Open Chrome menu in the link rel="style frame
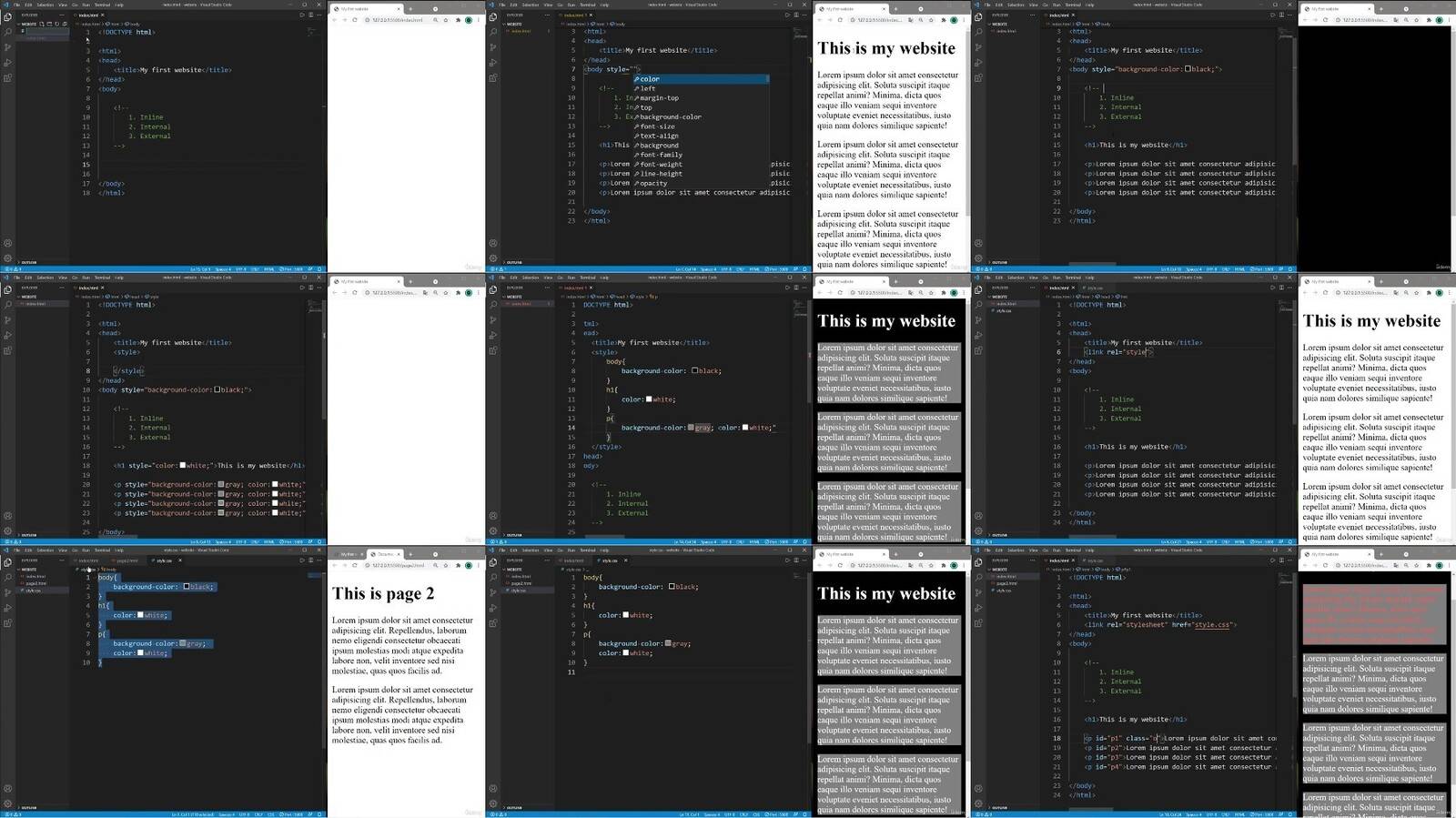Image resolution: width=1456 pixels, height=818 pixels. point(1448,292)
